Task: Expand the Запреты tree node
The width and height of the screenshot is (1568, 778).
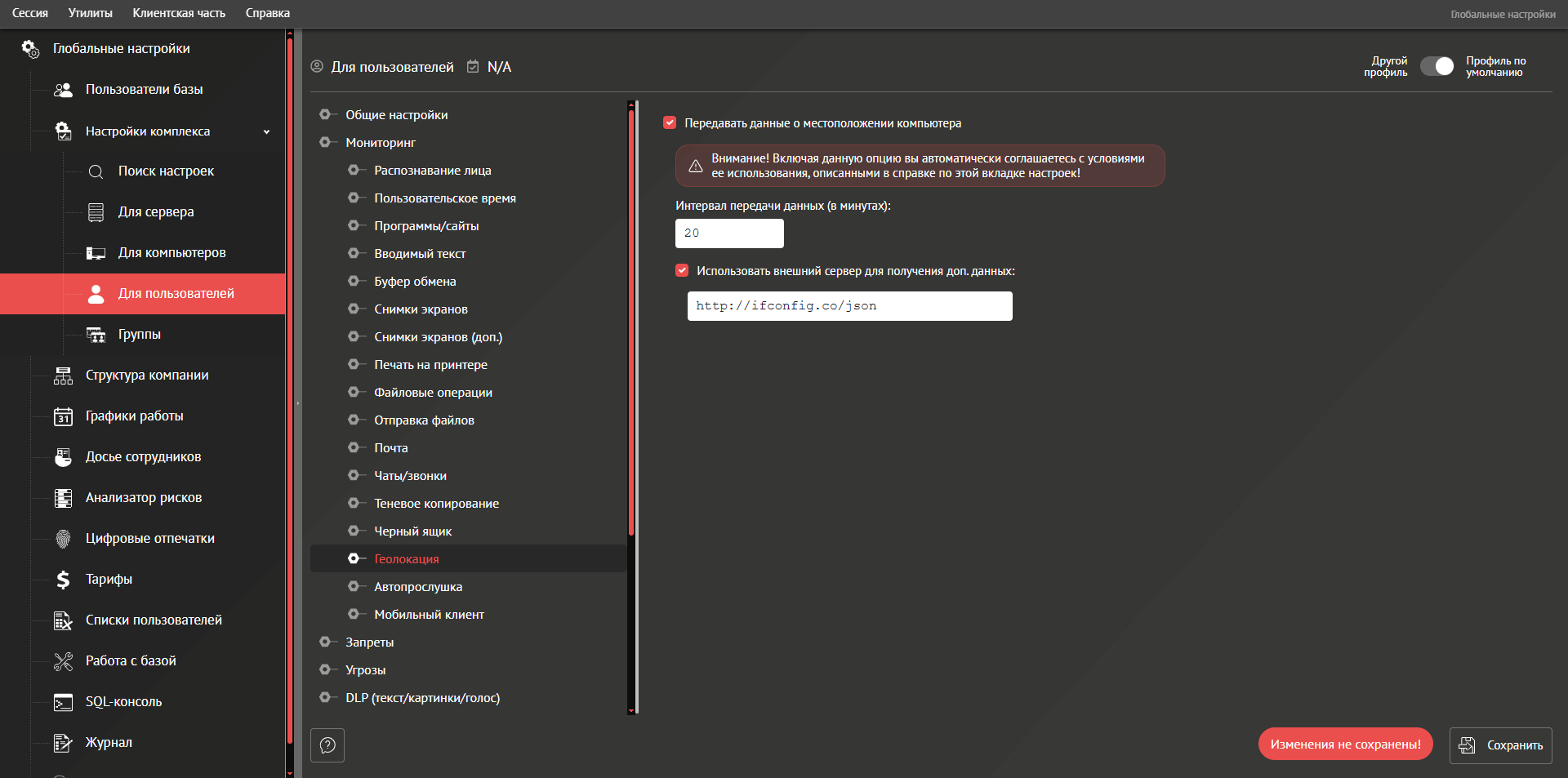Action: coord(325,642)
